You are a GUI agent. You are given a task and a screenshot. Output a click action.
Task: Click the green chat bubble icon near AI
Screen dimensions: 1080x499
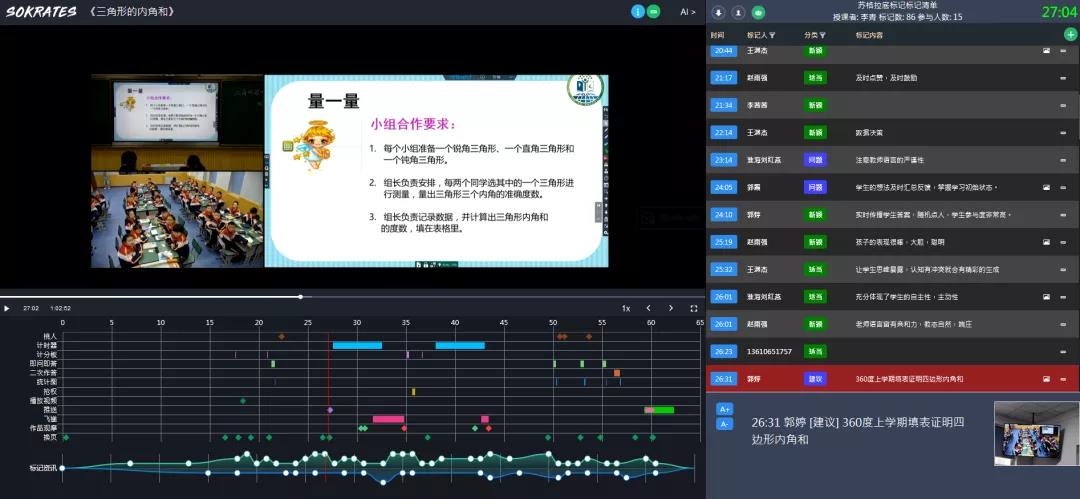pos(654,12)
